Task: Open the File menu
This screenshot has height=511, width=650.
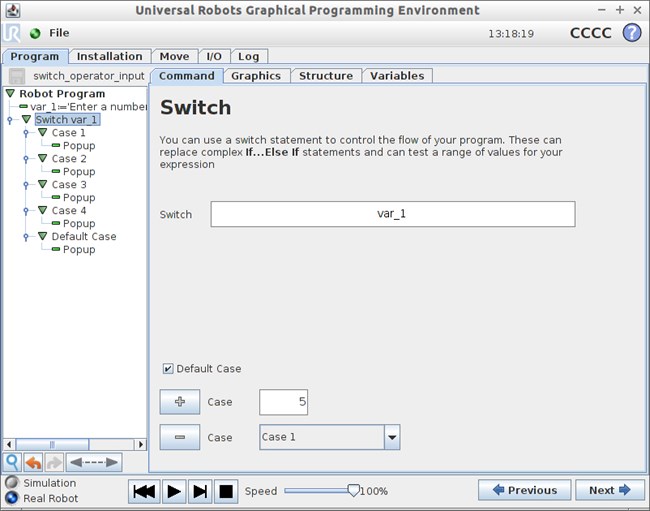Action: coord(59,33)
